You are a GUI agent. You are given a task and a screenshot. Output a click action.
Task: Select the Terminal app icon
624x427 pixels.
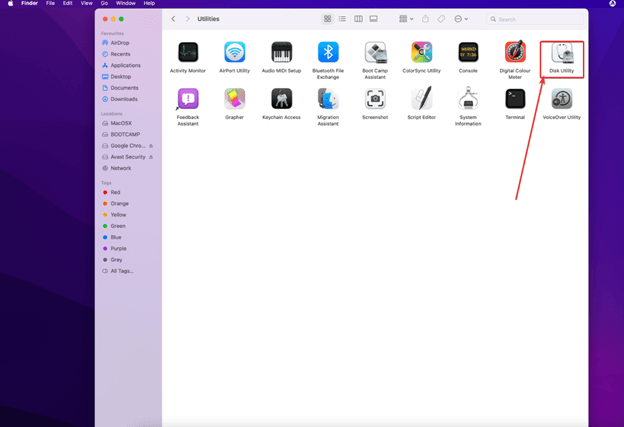tap(515, 99)
